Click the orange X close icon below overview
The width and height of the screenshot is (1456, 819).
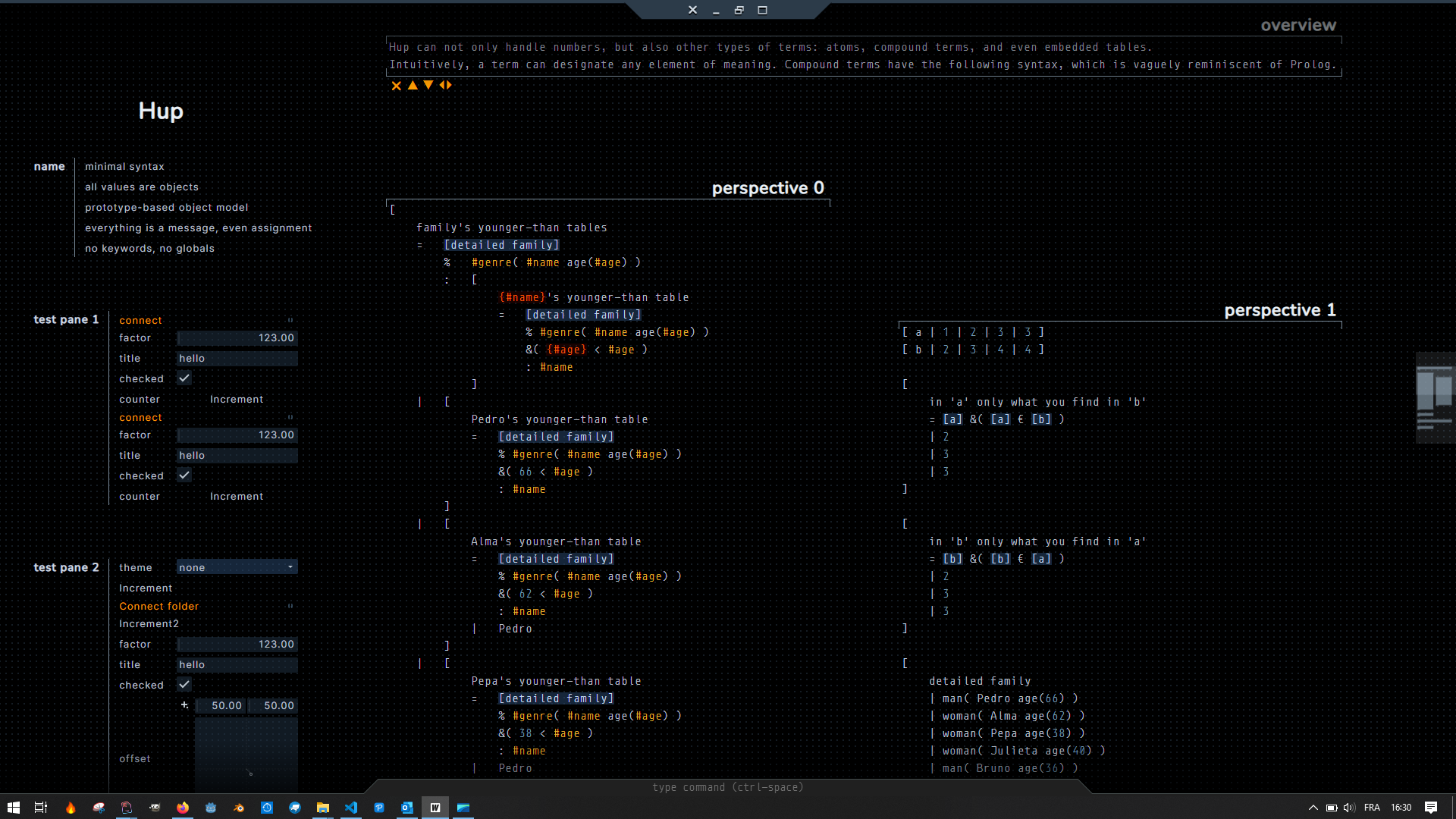point(396,86)
